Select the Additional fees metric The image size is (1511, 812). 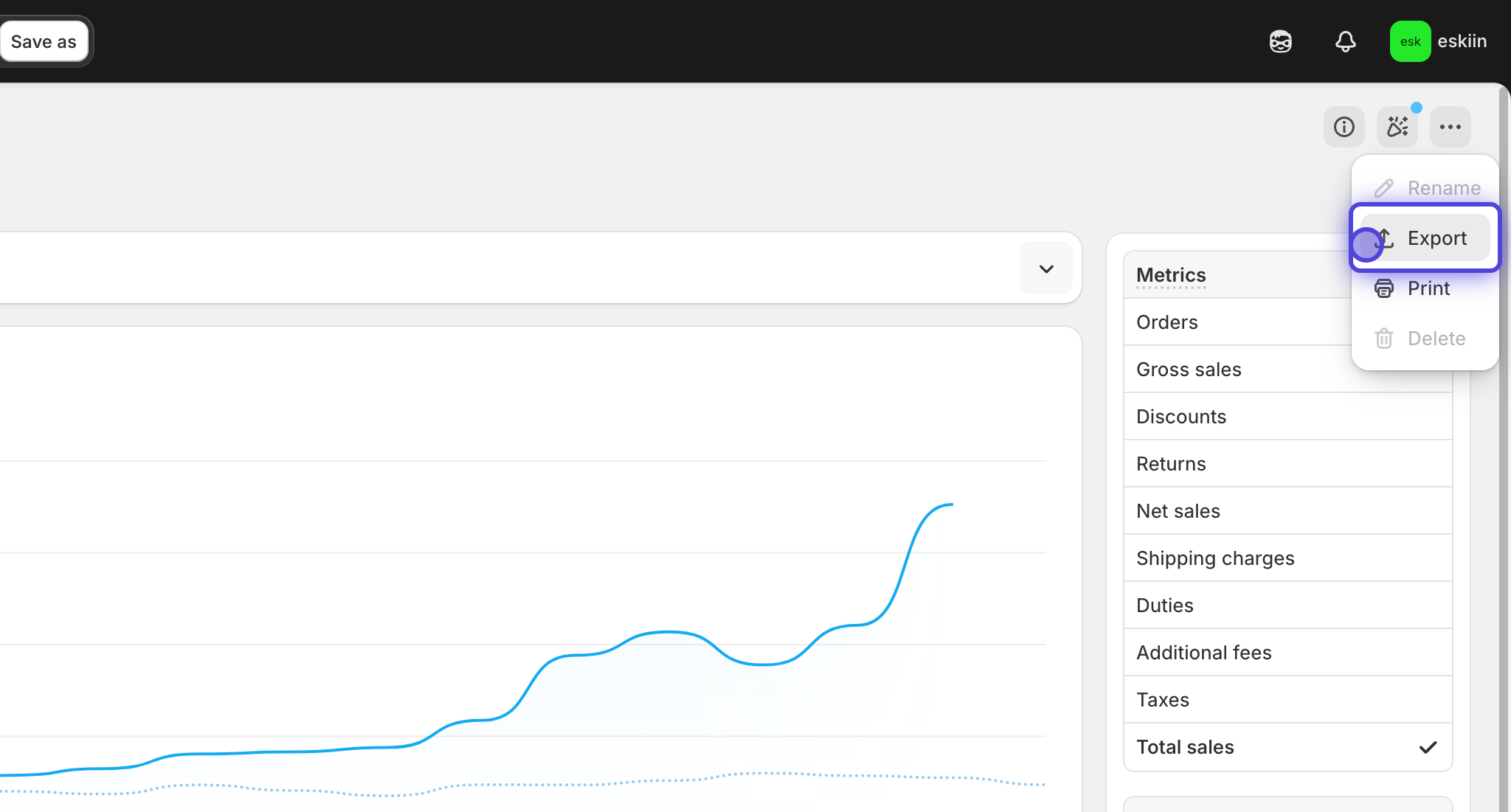1287,653
